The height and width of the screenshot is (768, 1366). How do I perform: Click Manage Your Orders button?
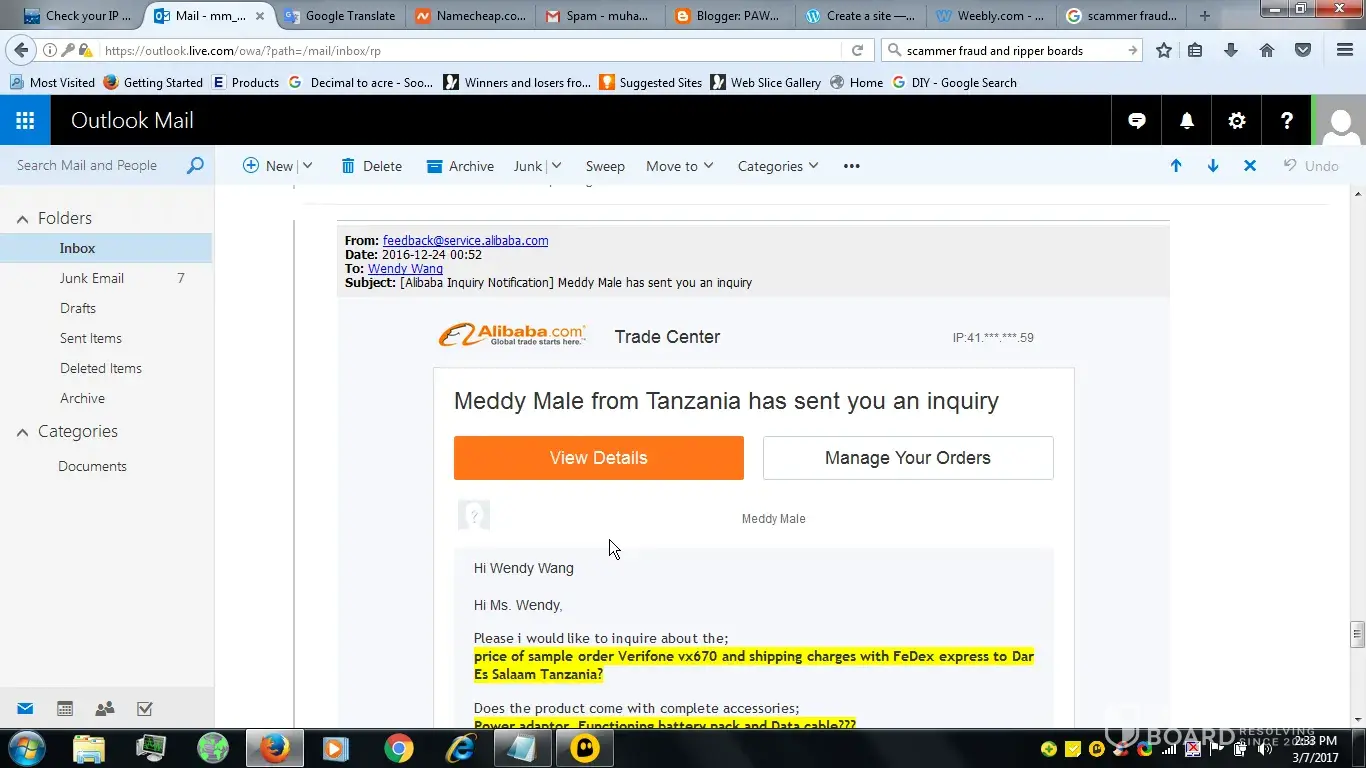(x=908, y=458)
